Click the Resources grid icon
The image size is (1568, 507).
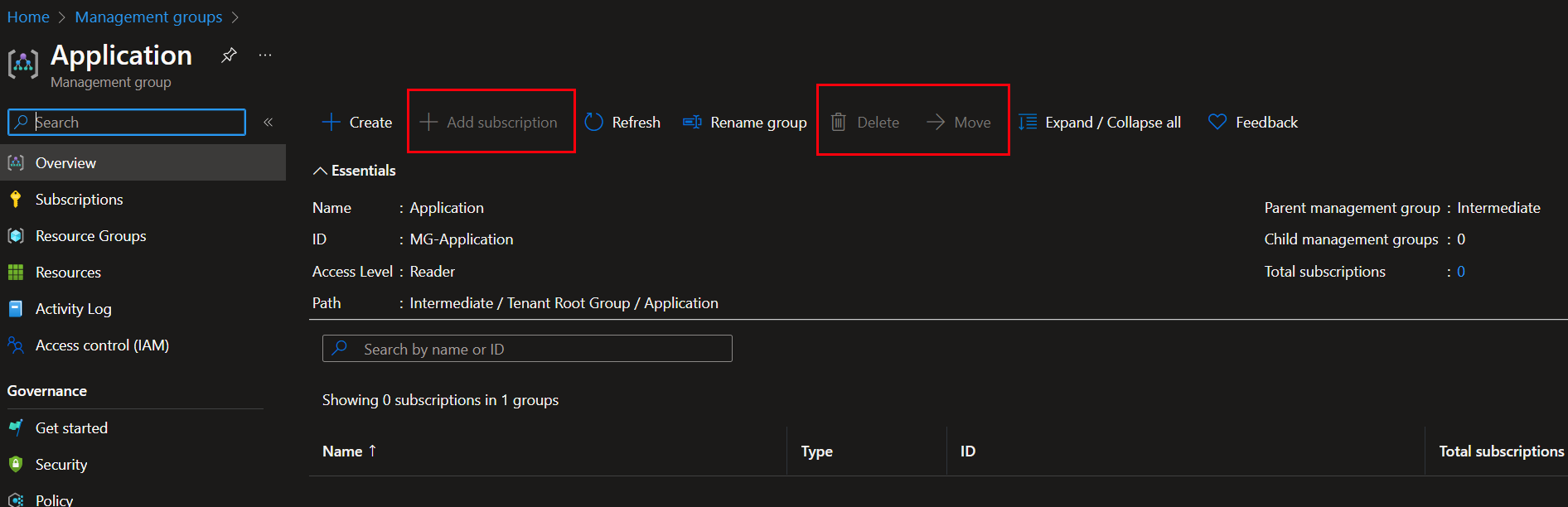point(16,272)
